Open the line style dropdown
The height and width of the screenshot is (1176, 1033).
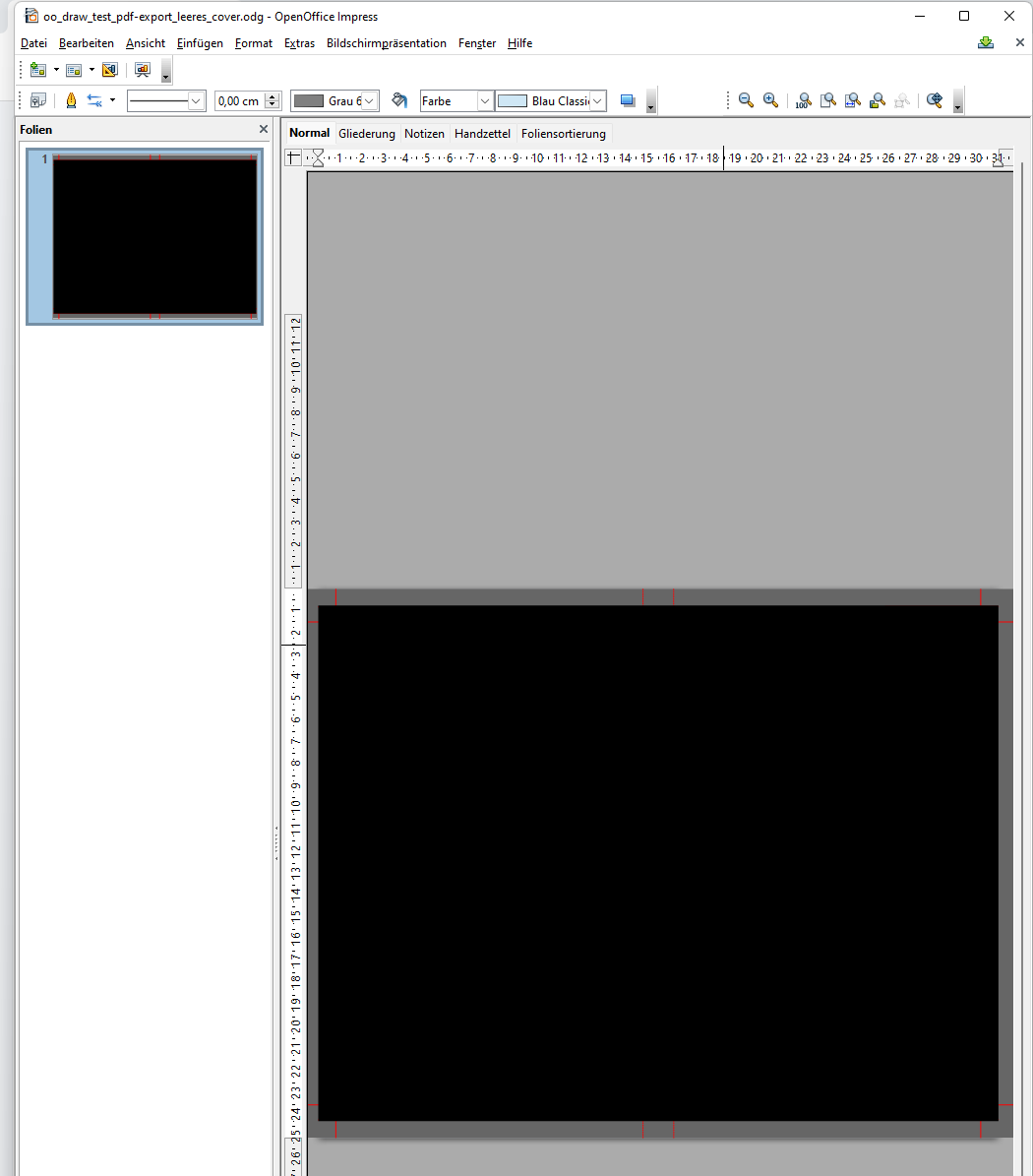[194, 100]
